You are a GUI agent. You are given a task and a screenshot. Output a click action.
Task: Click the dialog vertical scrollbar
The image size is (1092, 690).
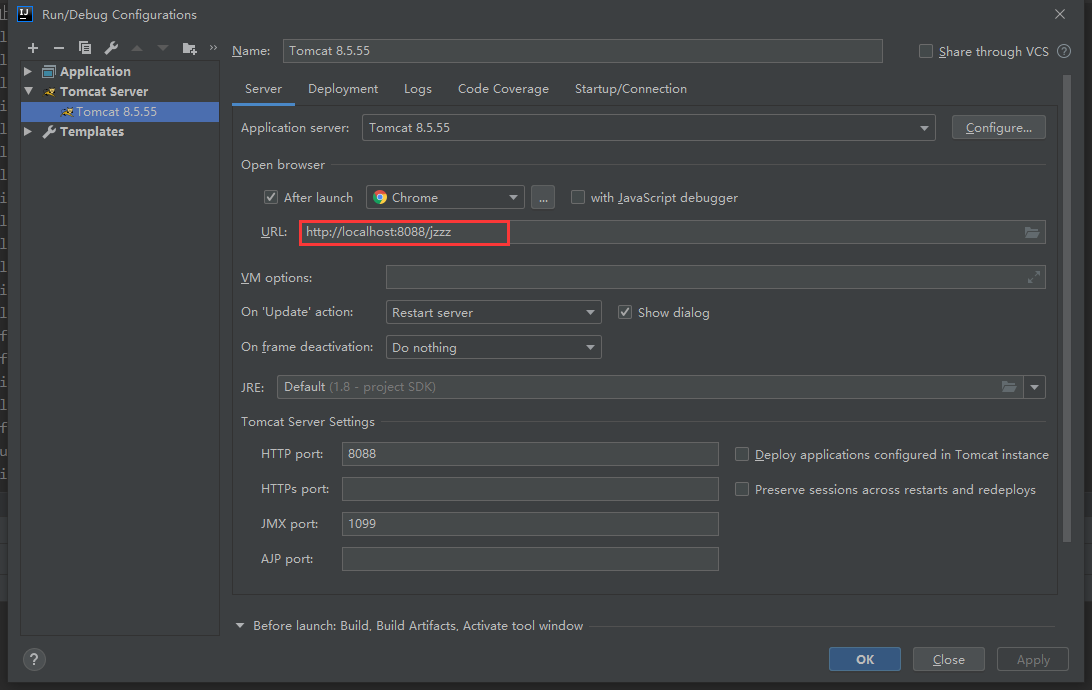coord(1066,308)
